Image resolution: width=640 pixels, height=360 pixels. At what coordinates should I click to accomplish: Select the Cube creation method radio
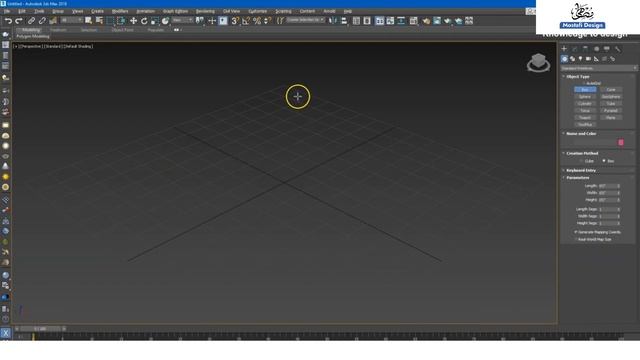[581, 161]
